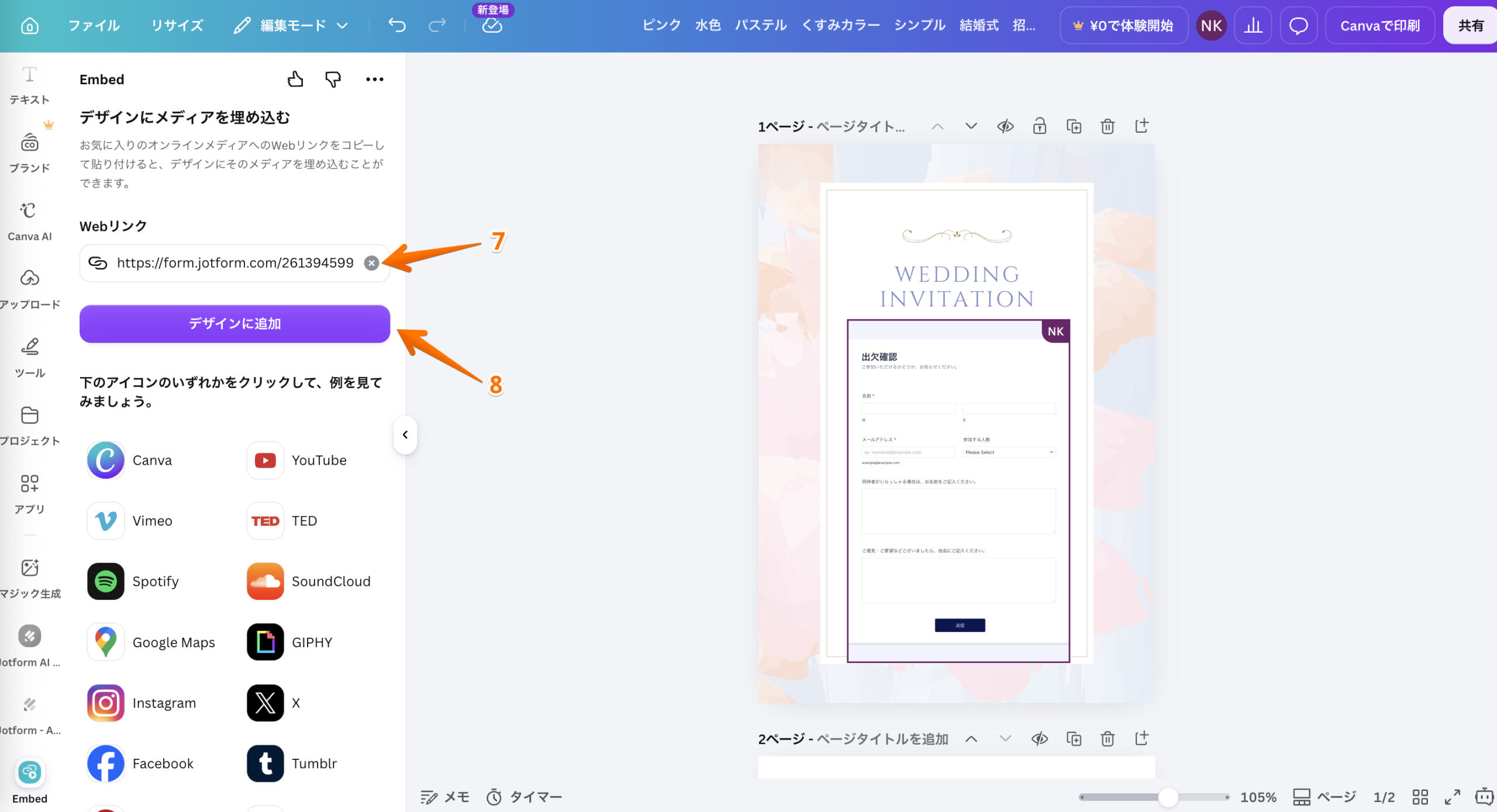Select the Vimeo embed example

[x=130, y=520]
